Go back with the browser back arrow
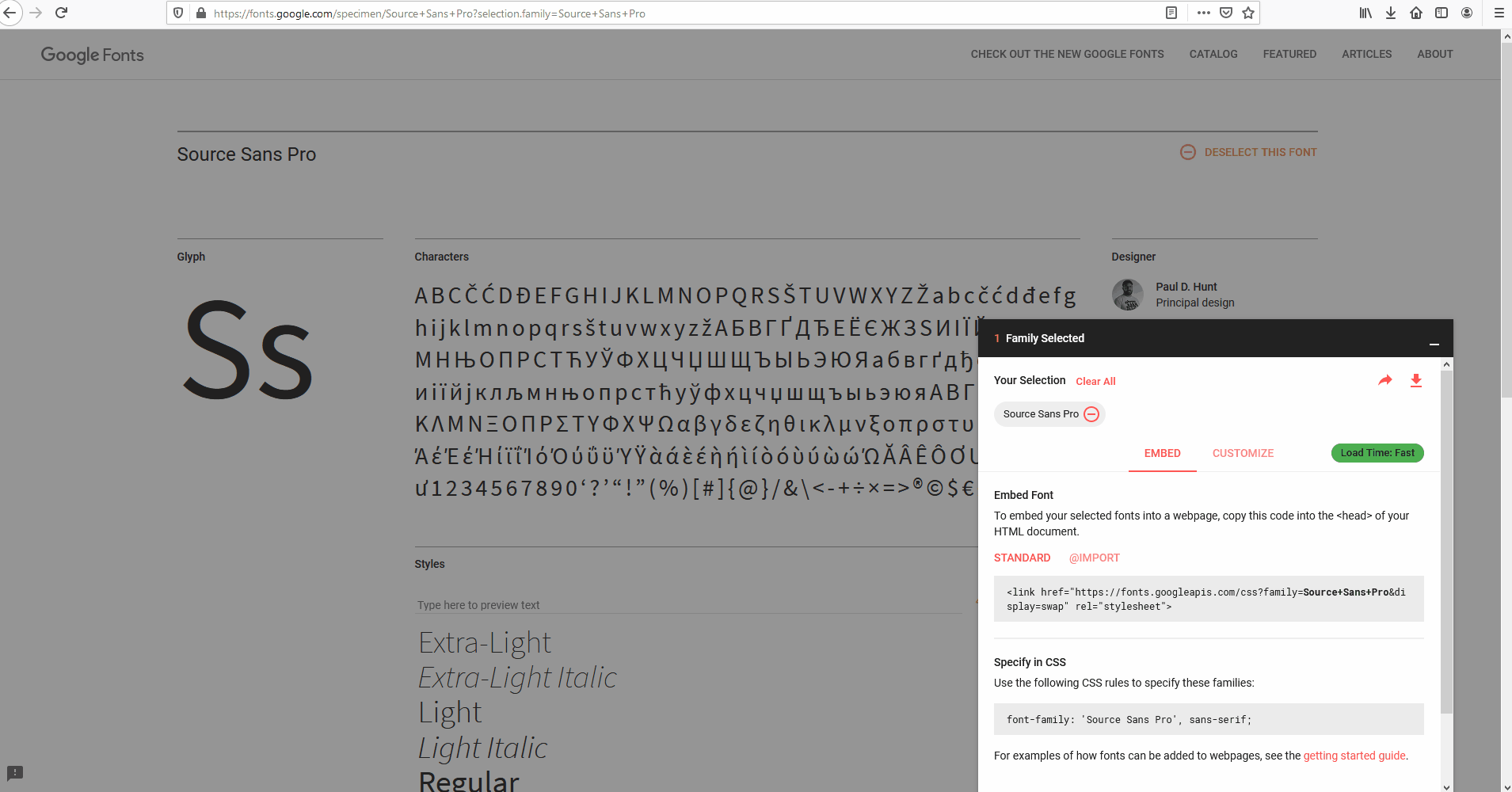Viewport: 1512px width, 792px height. coord(10,13)
